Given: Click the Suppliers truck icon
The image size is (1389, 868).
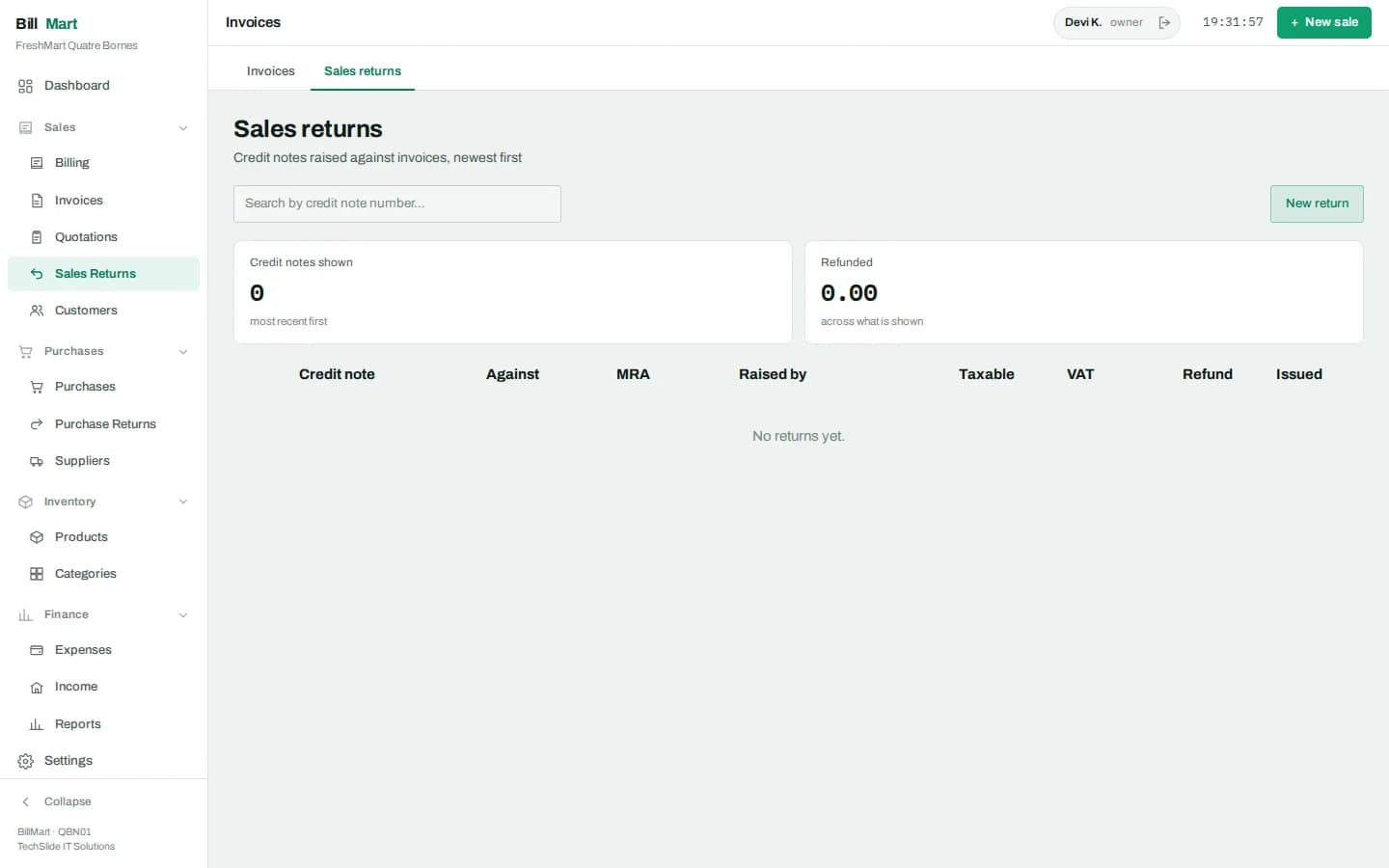Looking at the screenshot, I should click(x=37, y=461).
